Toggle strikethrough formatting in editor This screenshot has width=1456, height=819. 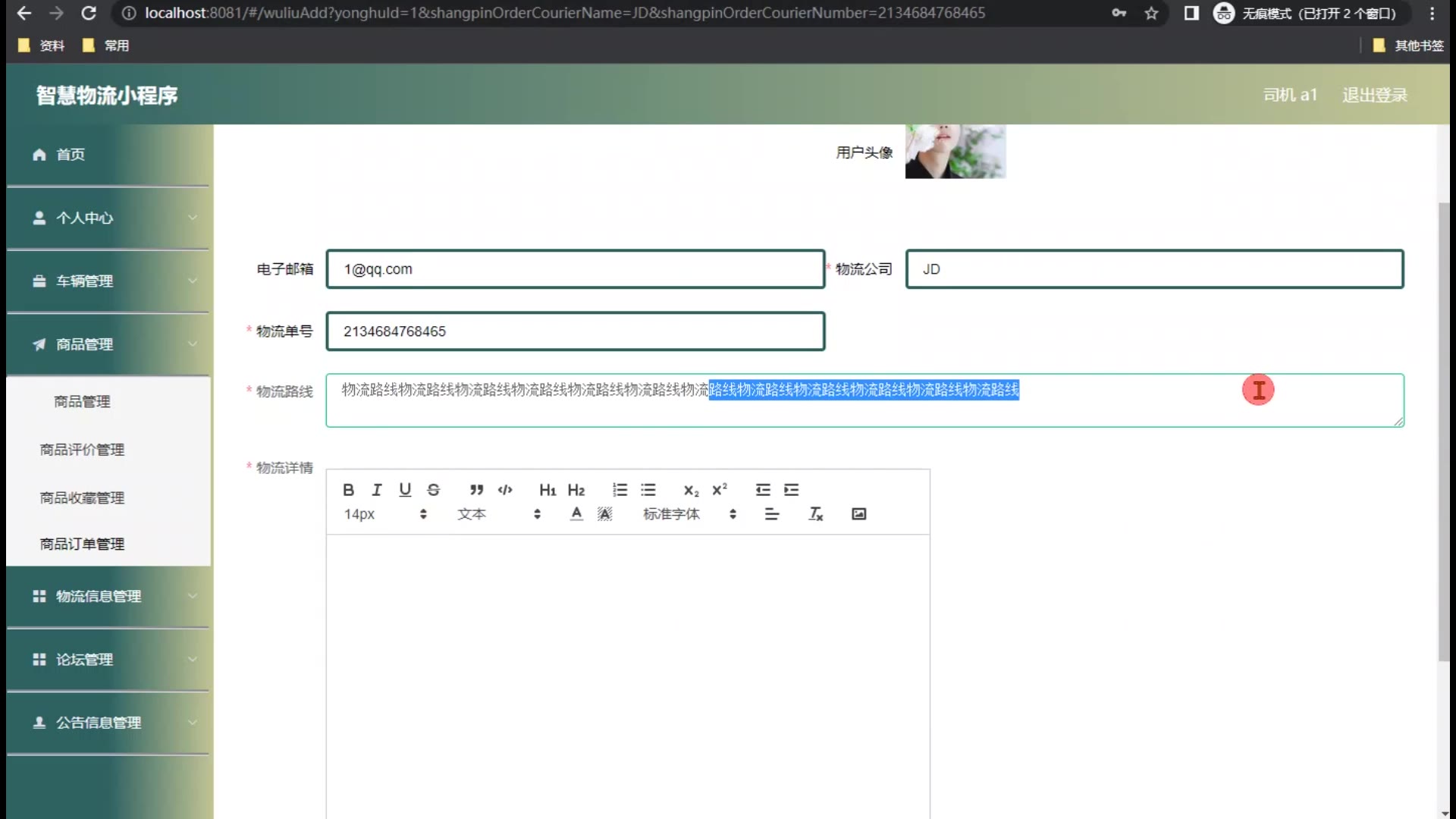(x=433, y=490)
